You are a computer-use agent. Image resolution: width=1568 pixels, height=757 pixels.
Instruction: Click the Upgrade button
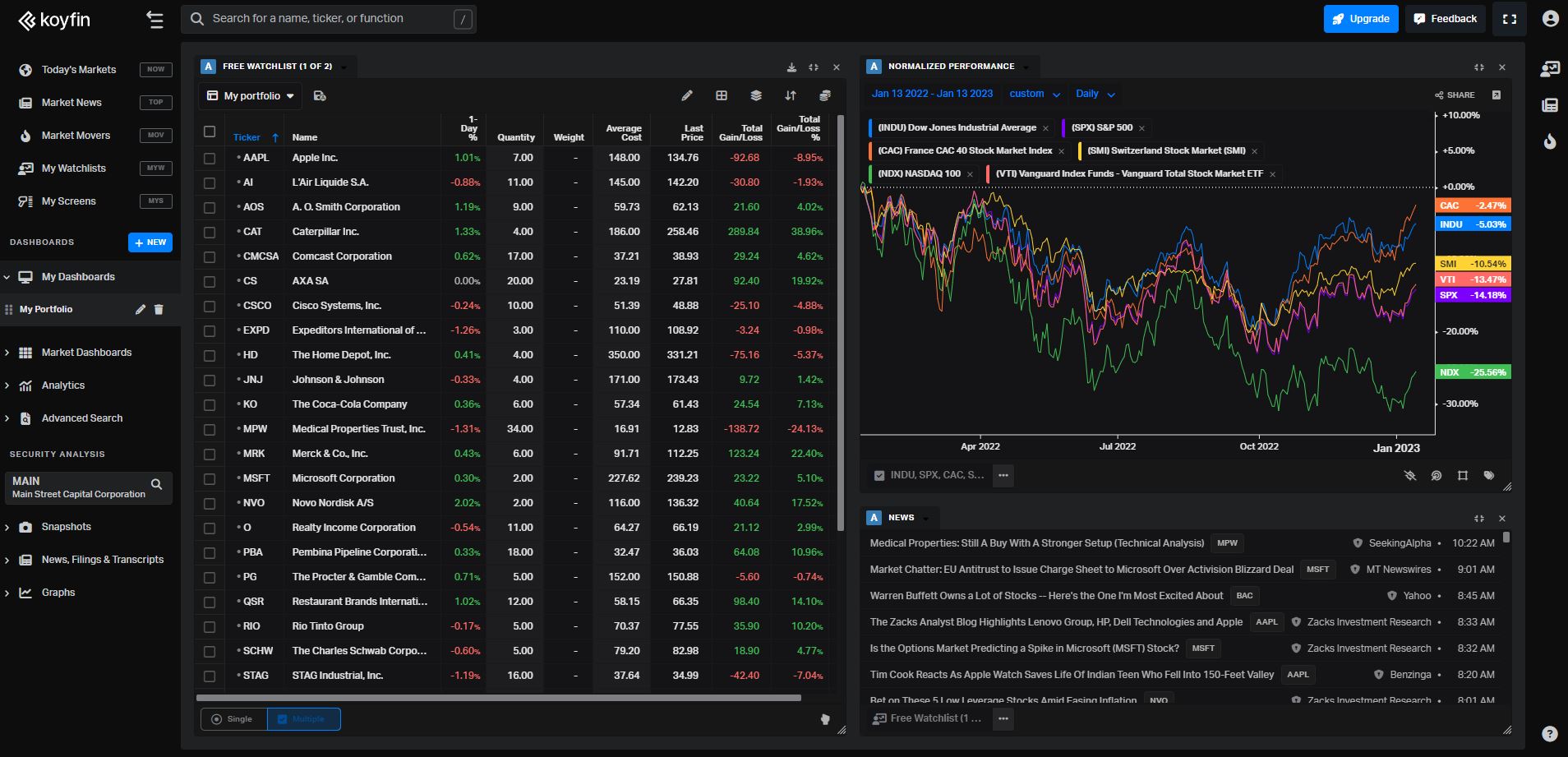pyautogui.click(x=1361, y=19)
